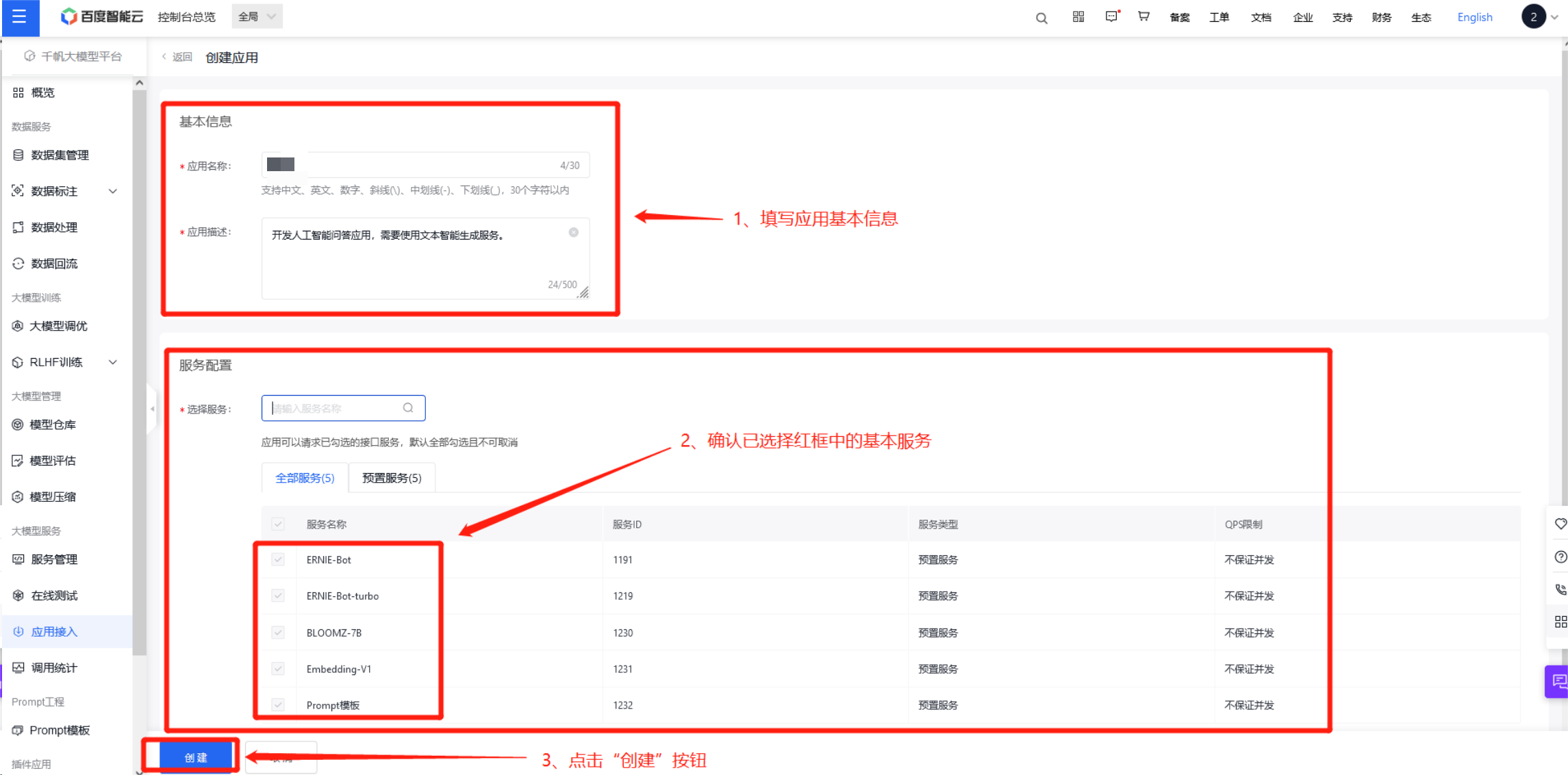Open 概览 overview in sidebar

pyautogui.click(x=42, y=92)
